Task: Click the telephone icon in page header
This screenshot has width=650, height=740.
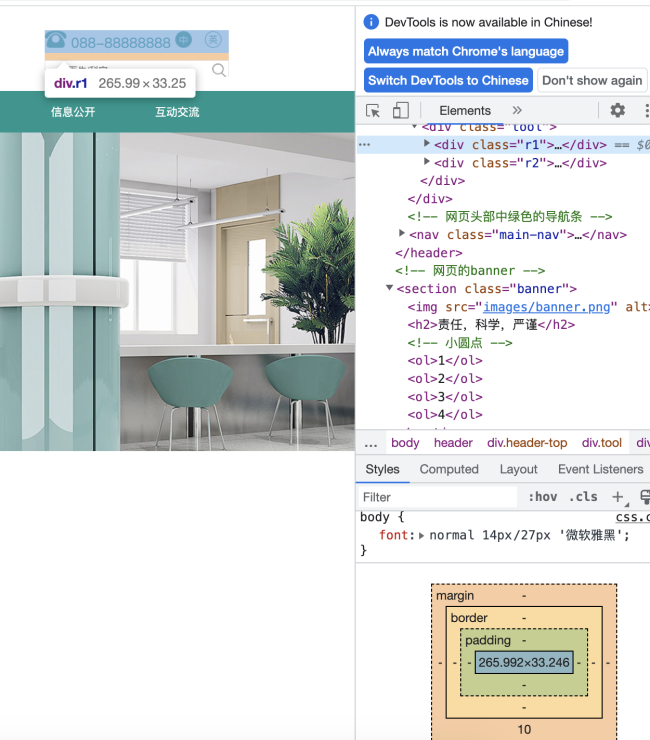Action: 56,40
